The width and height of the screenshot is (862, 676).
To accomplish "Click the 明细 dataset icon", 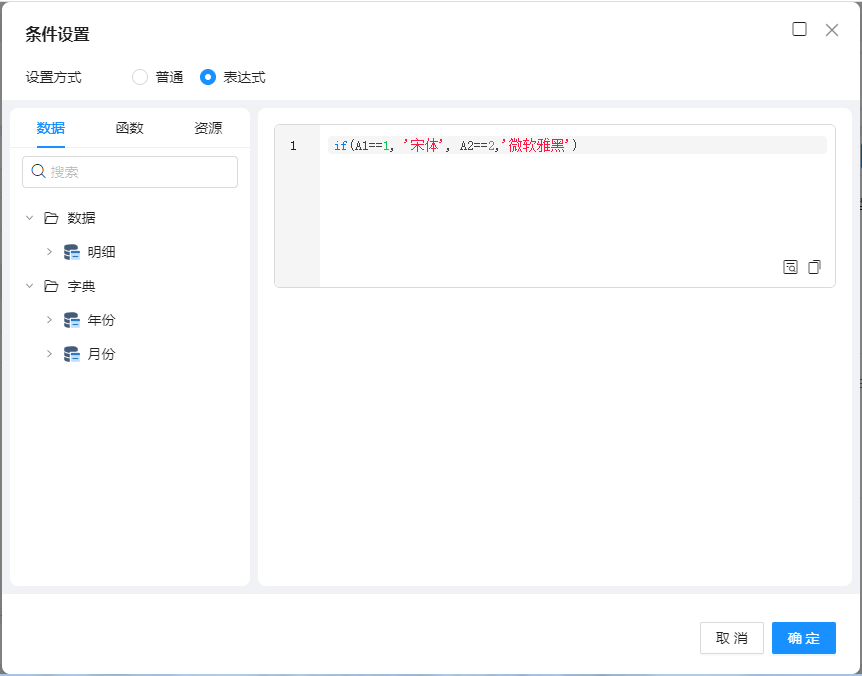I will click(x=72, y=252).
